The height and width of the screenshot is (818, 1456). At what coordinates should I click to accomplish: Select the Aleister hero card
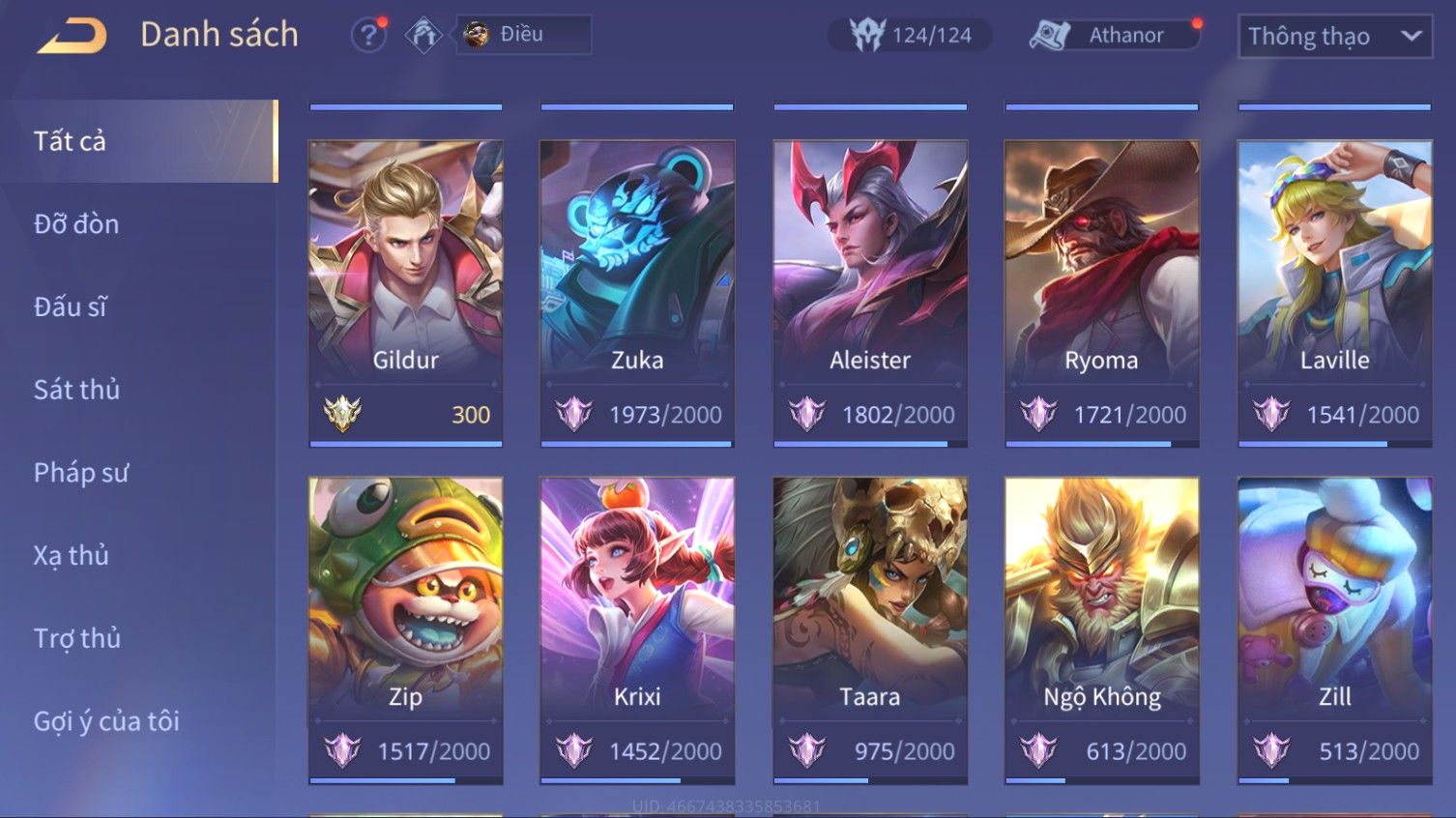(x=870, y=293)
